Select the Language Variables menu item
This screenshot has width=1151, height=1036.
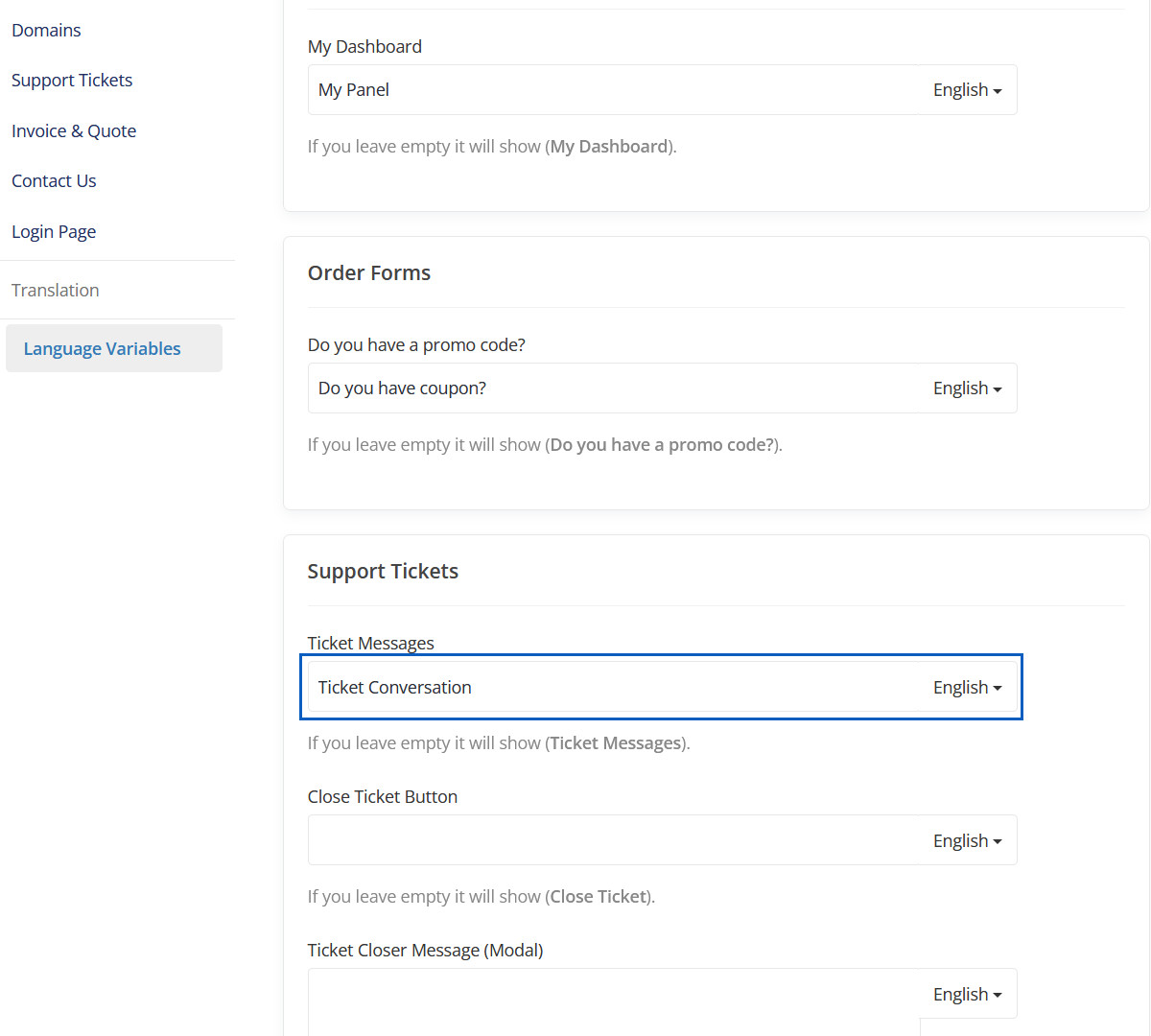(103, 348)
